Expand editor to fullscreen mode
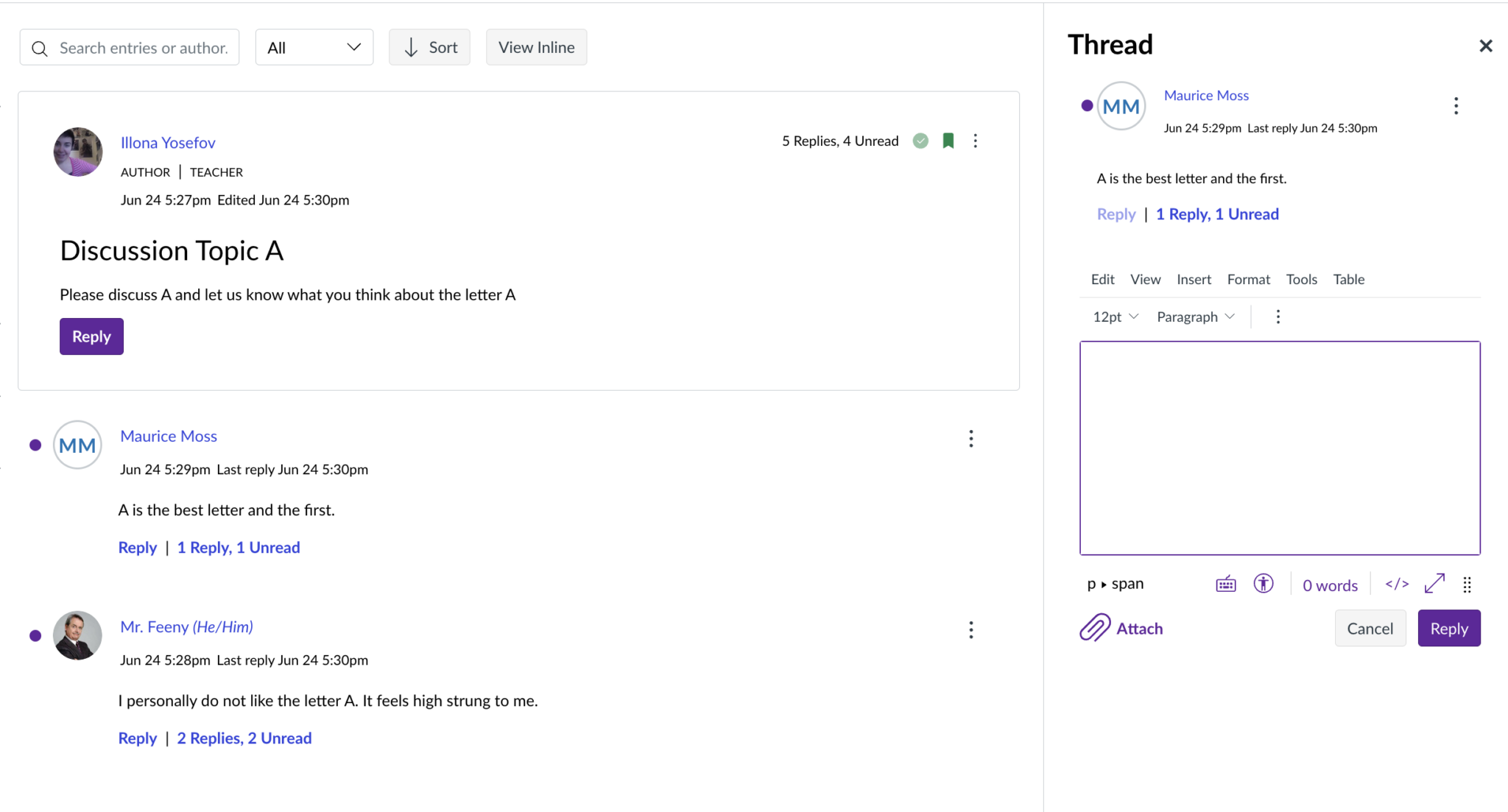 [x=1434, y=584]
